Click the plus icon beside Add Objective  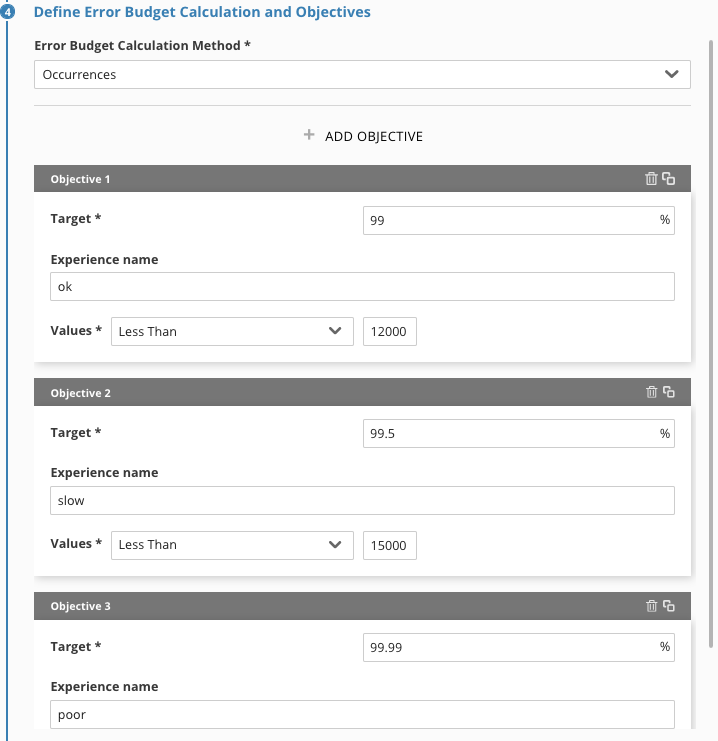(x=309, y=135)
